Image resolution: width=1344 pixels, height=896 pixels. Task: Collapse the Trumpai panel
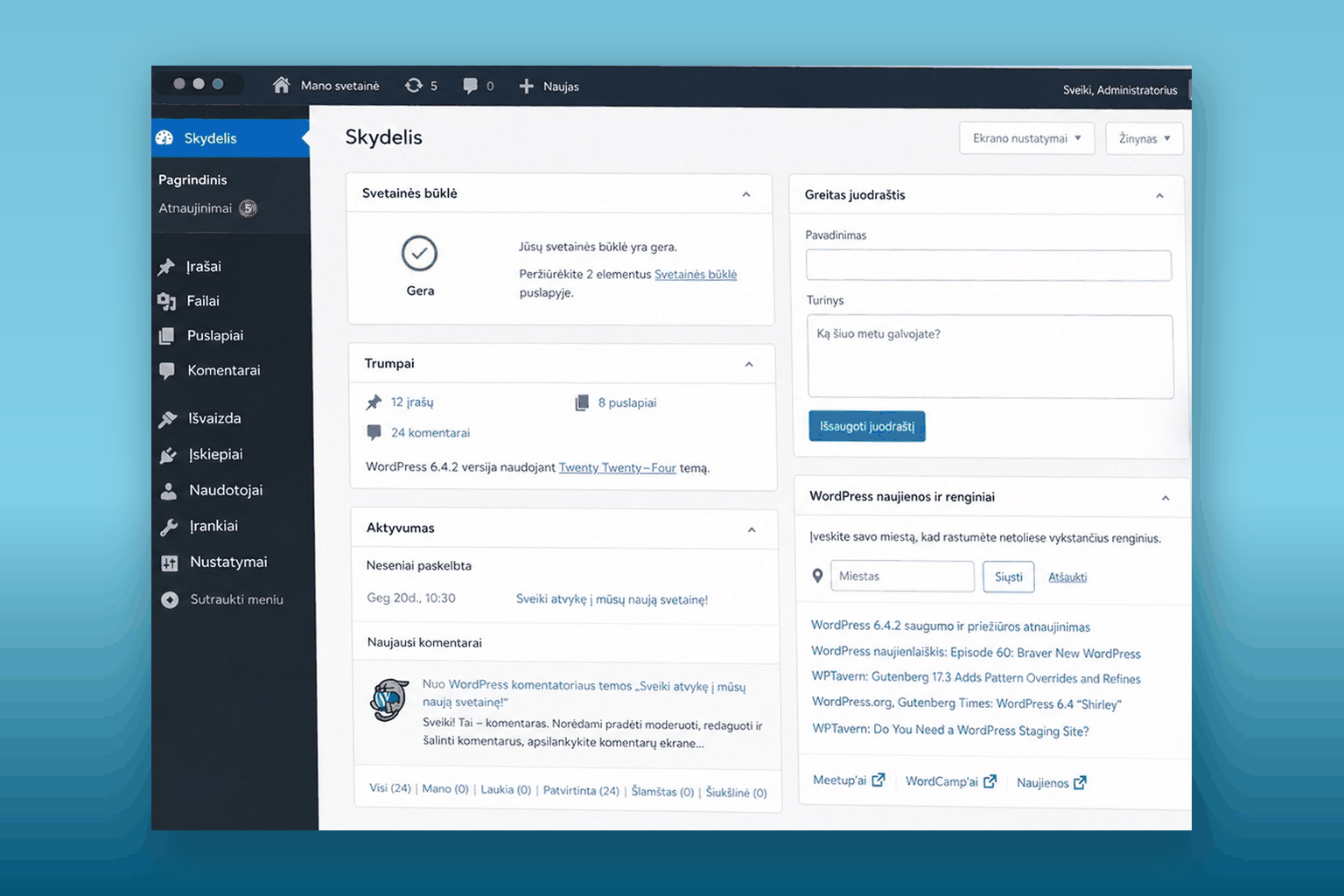coord(749,364)
